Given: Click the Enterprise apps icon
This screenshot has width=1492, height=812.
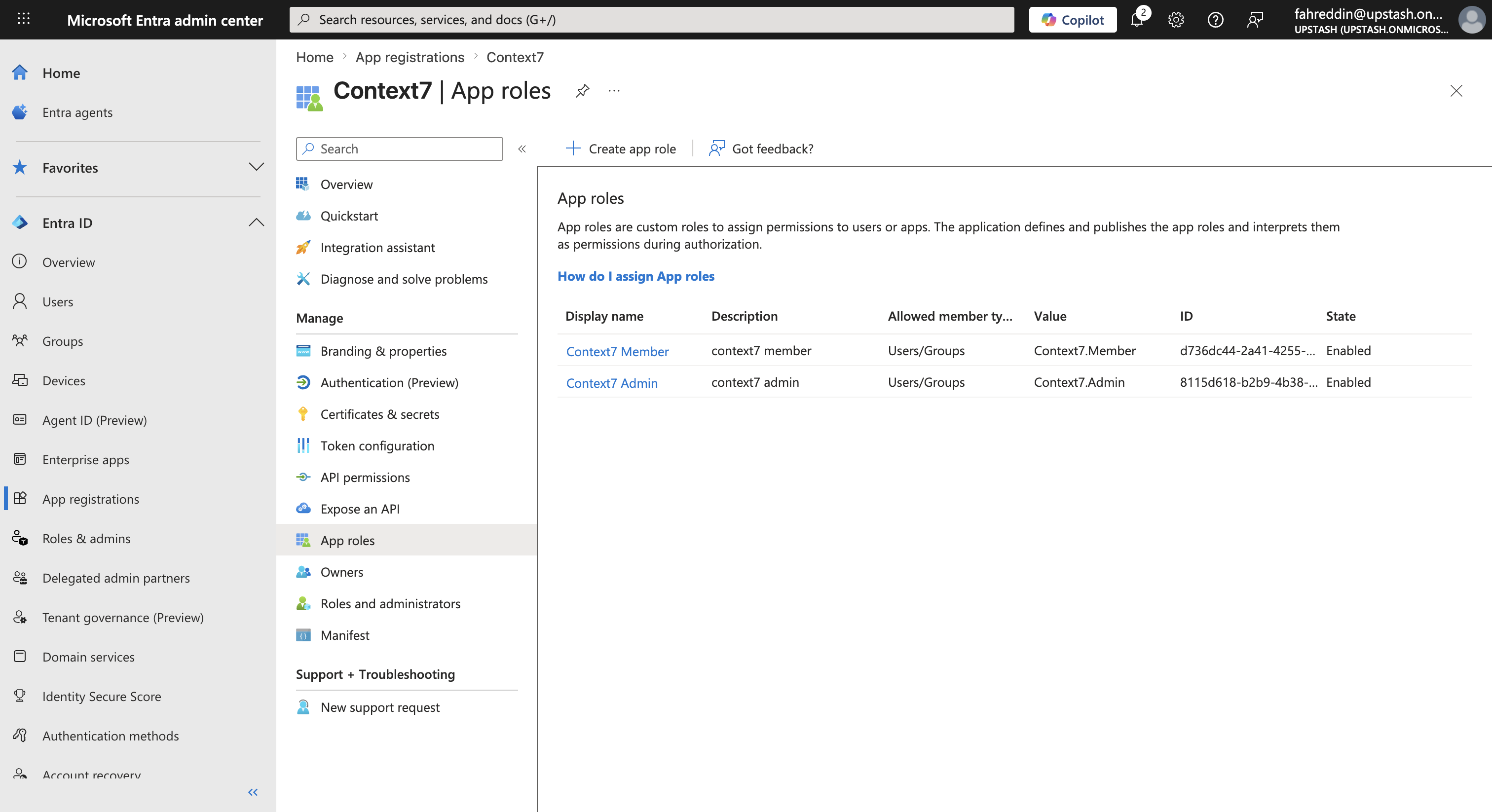Looking at the screenshot, I should tap(20, 459).
